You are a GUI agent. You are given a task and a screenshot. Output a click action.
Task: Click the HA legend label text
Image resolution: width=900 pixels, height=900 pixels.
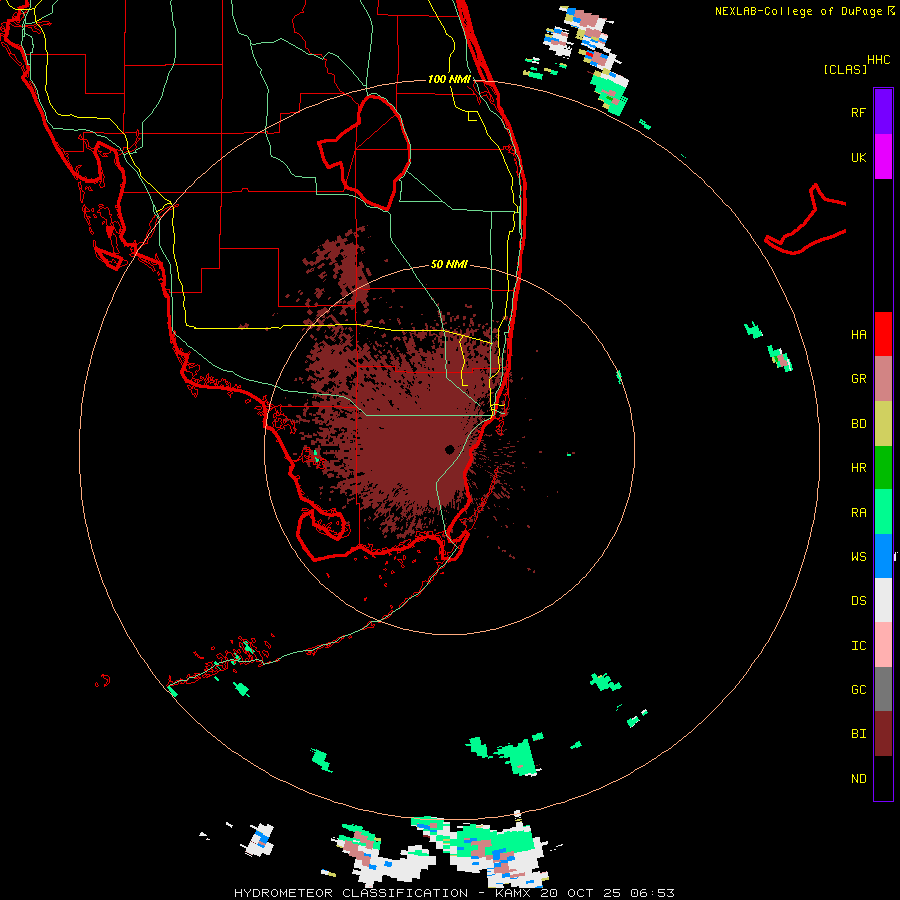tap(858, 334)
